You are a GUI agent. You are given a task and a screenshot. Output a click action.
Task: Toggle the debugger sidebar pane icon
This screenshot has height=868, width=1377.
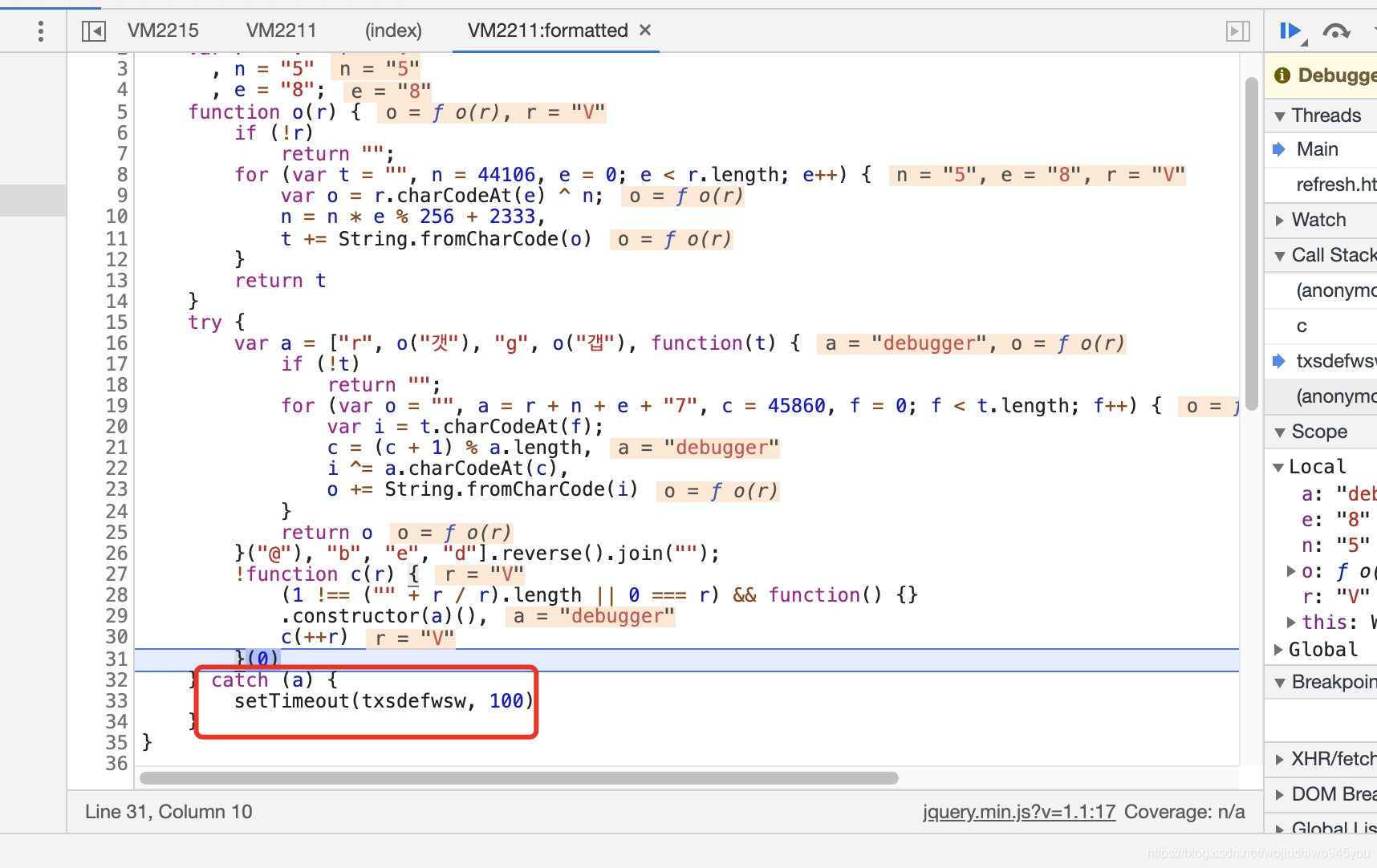tap(1238, 31)
